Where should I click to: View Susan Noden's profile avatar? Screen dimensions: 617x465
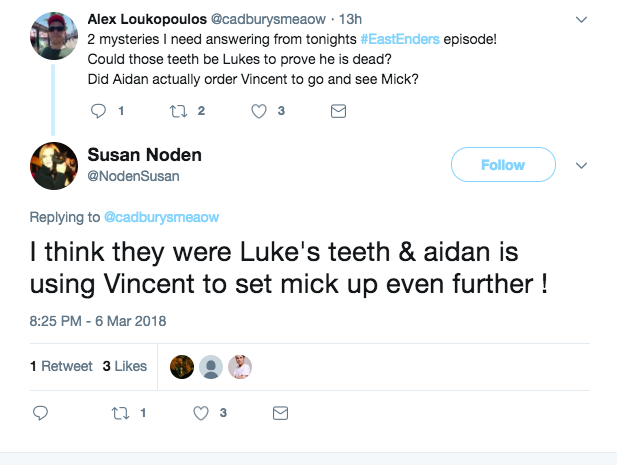click(56, 167)
